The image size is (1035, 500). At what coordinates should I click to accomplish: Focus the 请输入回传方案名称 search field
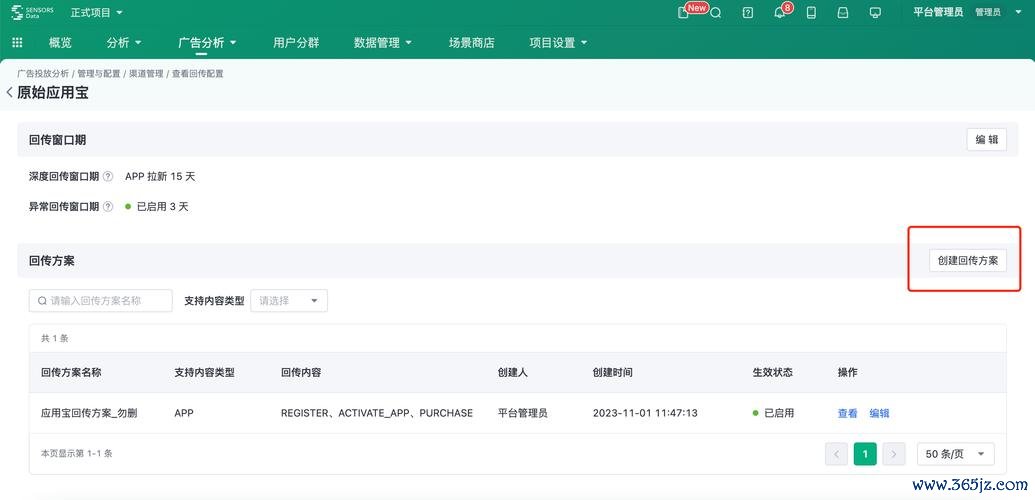(x=100, y=301)
